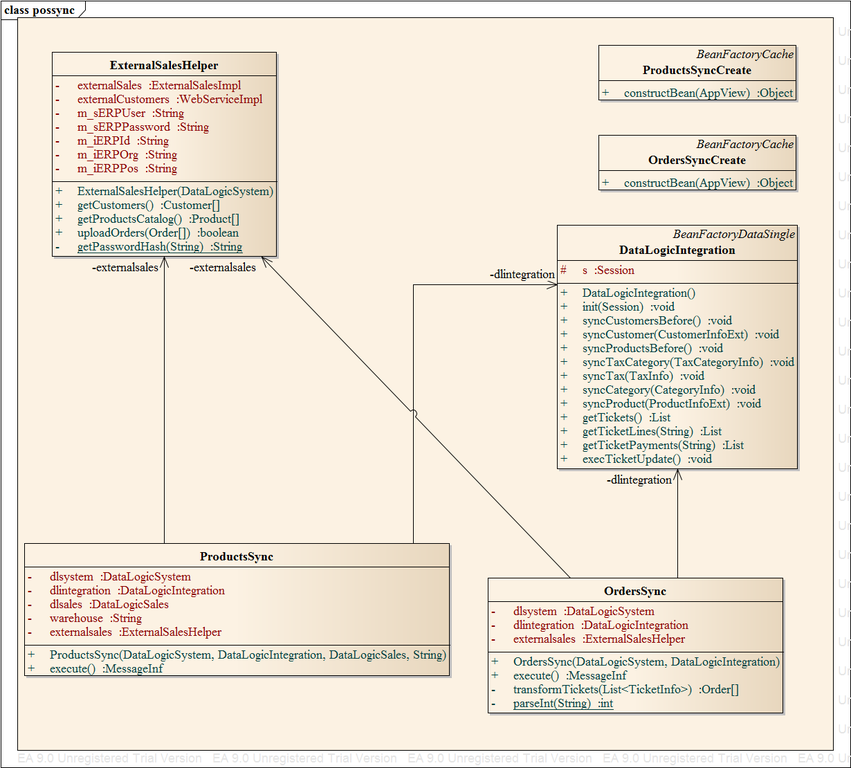The image size is (851, 768).
Task: Click the ProductsSyncCreate class header
Action: click(696, 71)
